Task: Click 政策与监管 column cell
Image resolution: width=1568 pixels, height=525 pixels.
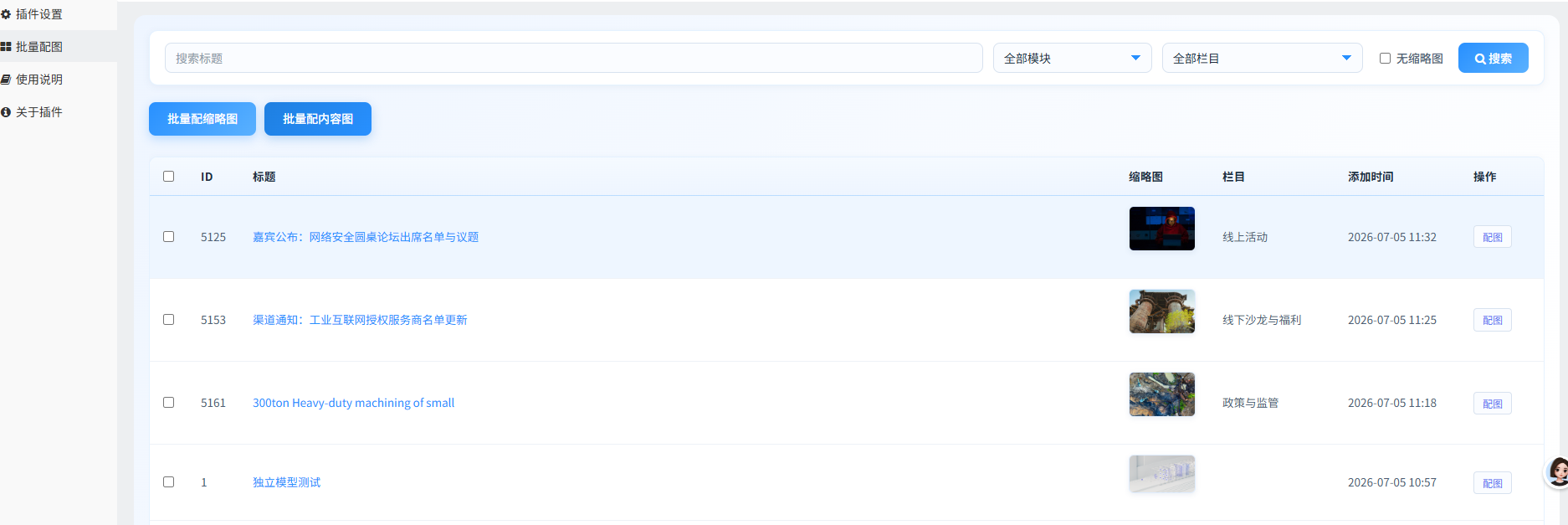Action: [x=1250, y=403]
